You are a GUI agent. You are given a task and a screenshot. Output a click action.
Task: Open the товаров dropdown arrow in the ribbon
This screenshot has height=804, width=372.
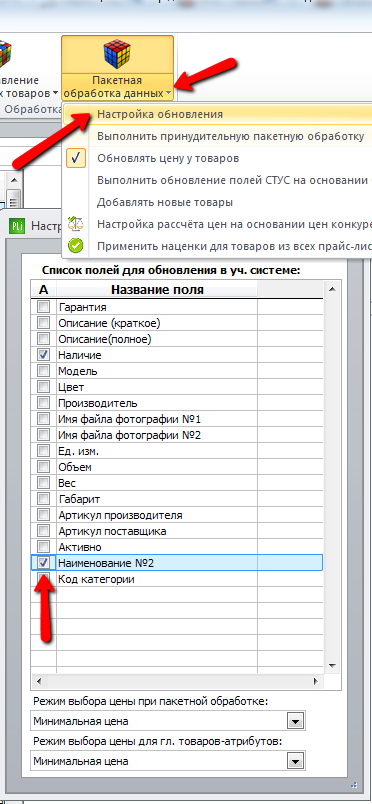click(x=55, y=94)
